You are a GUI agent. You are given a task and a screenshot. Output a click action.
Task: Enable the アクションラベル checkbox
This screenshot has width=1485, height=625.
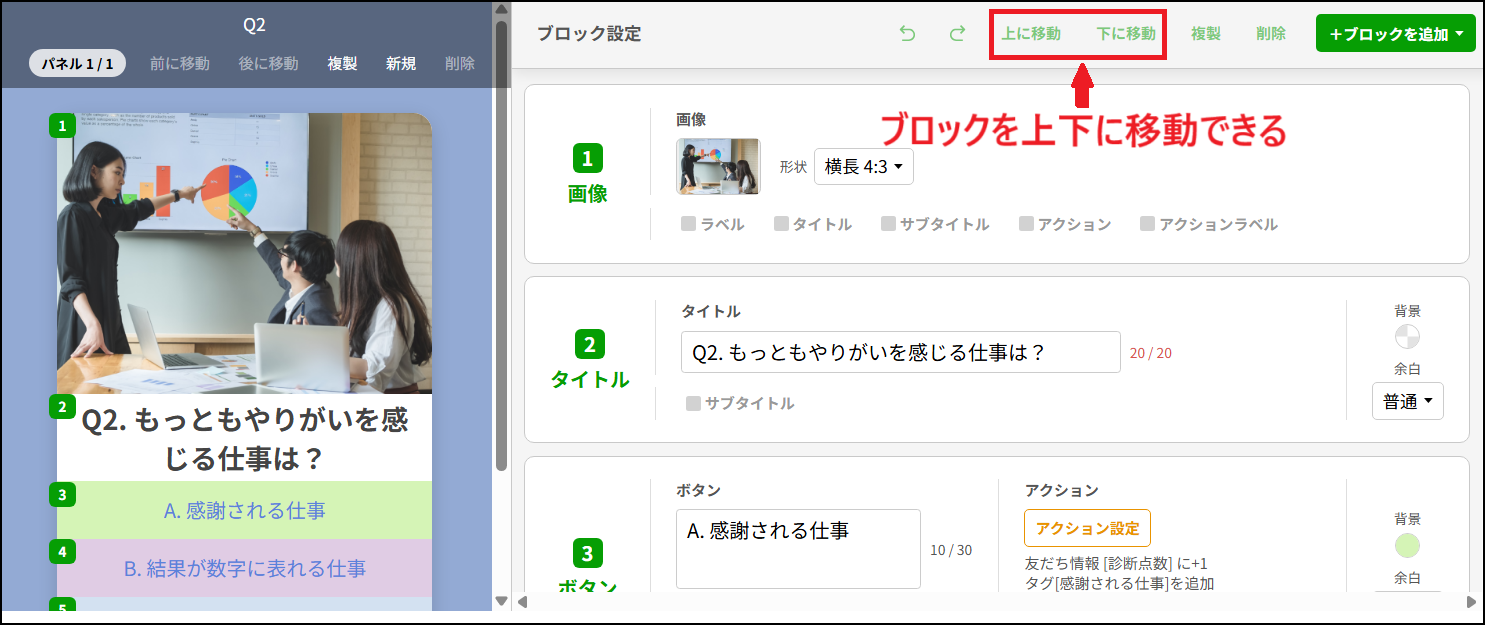pos(1147,224)
